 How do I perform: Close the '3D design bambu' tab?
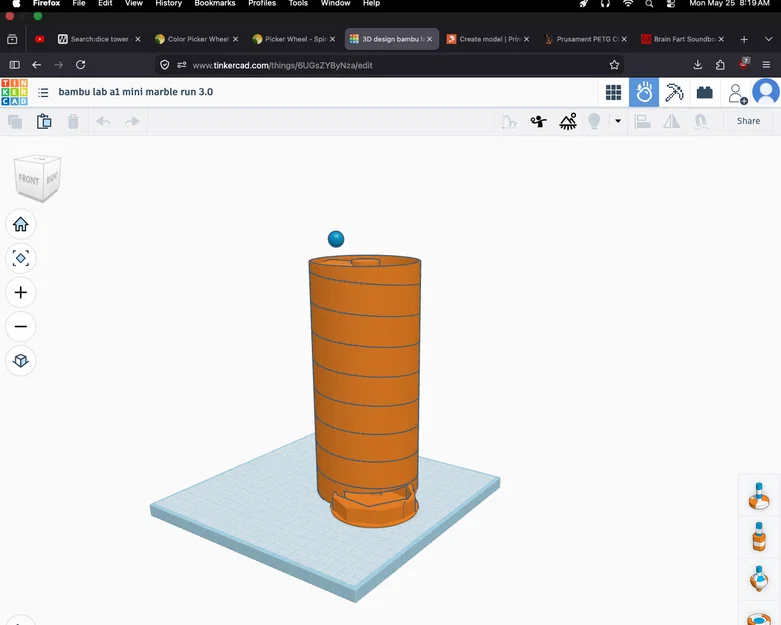pos(429,39)
